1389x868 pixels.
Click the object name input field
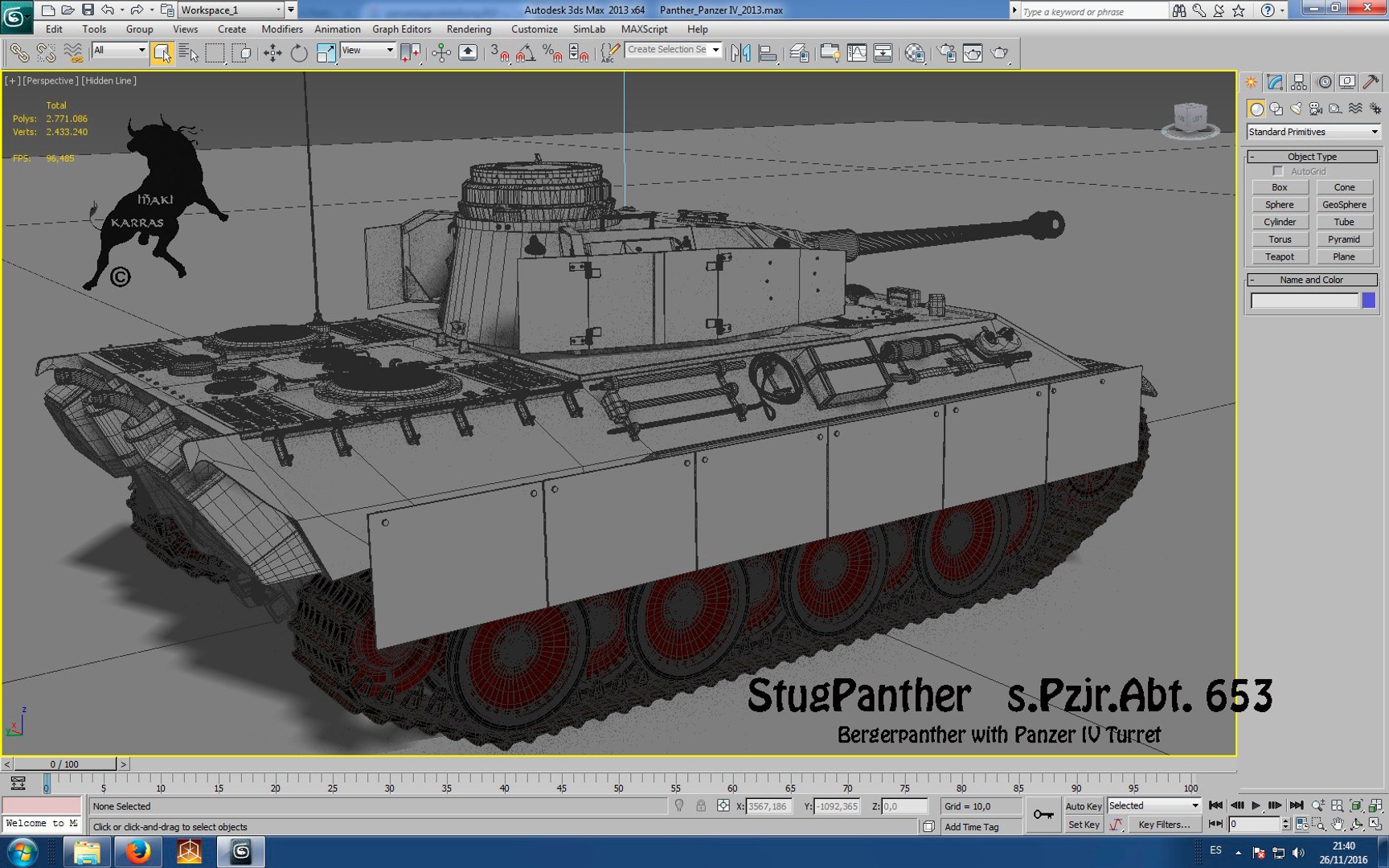click(1305, 301)
